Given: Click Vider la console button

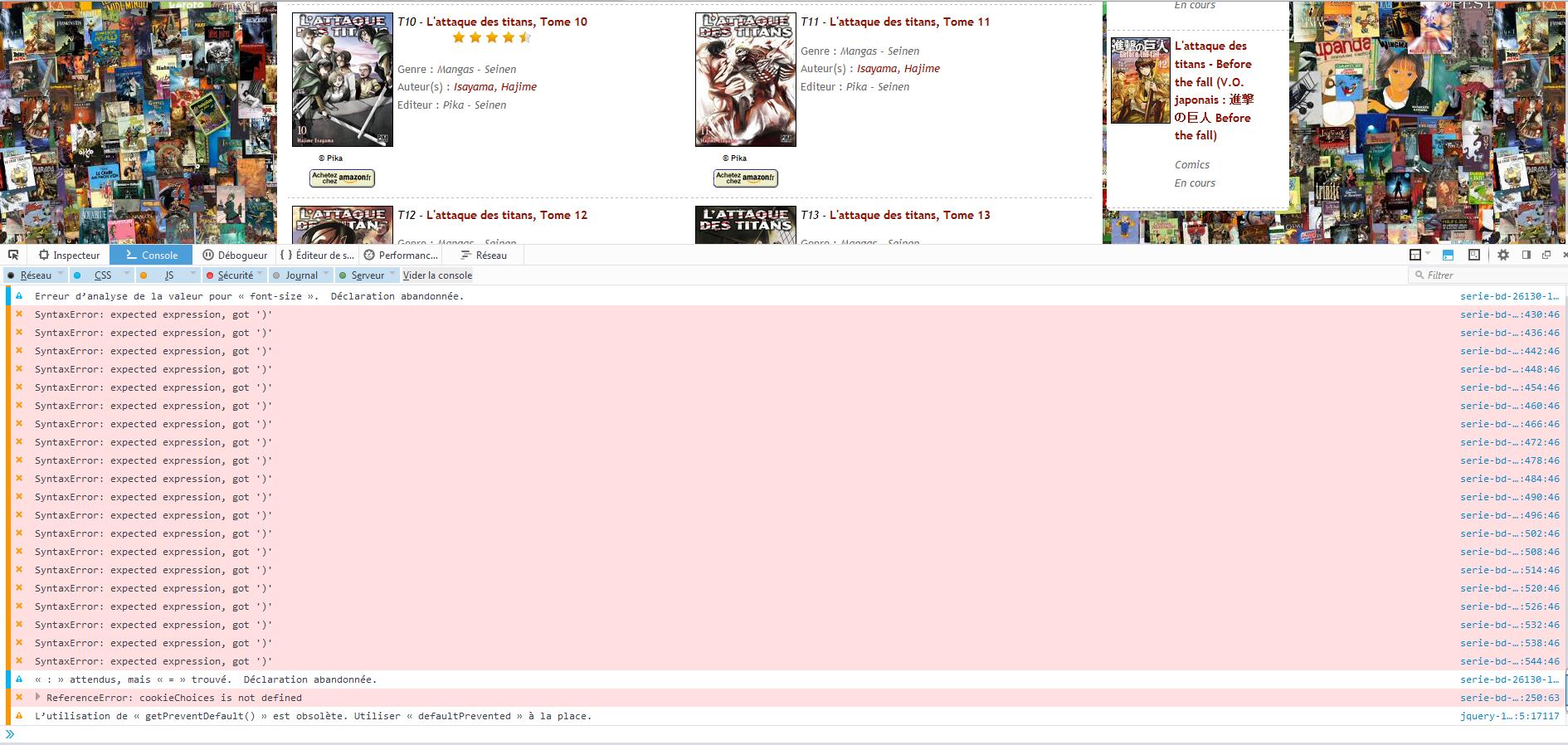Looking at the screenshot, I should coord(437,275).
